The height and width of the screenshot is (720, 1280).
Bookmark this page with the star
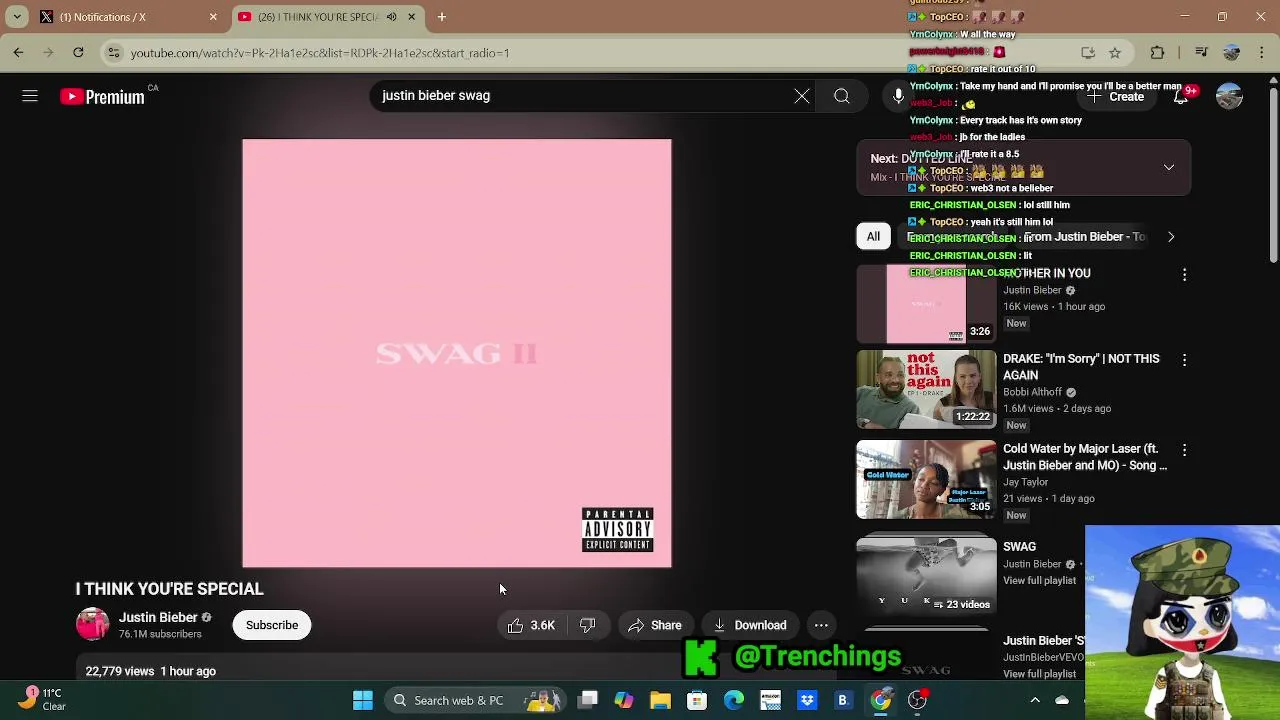[1115, 53]
